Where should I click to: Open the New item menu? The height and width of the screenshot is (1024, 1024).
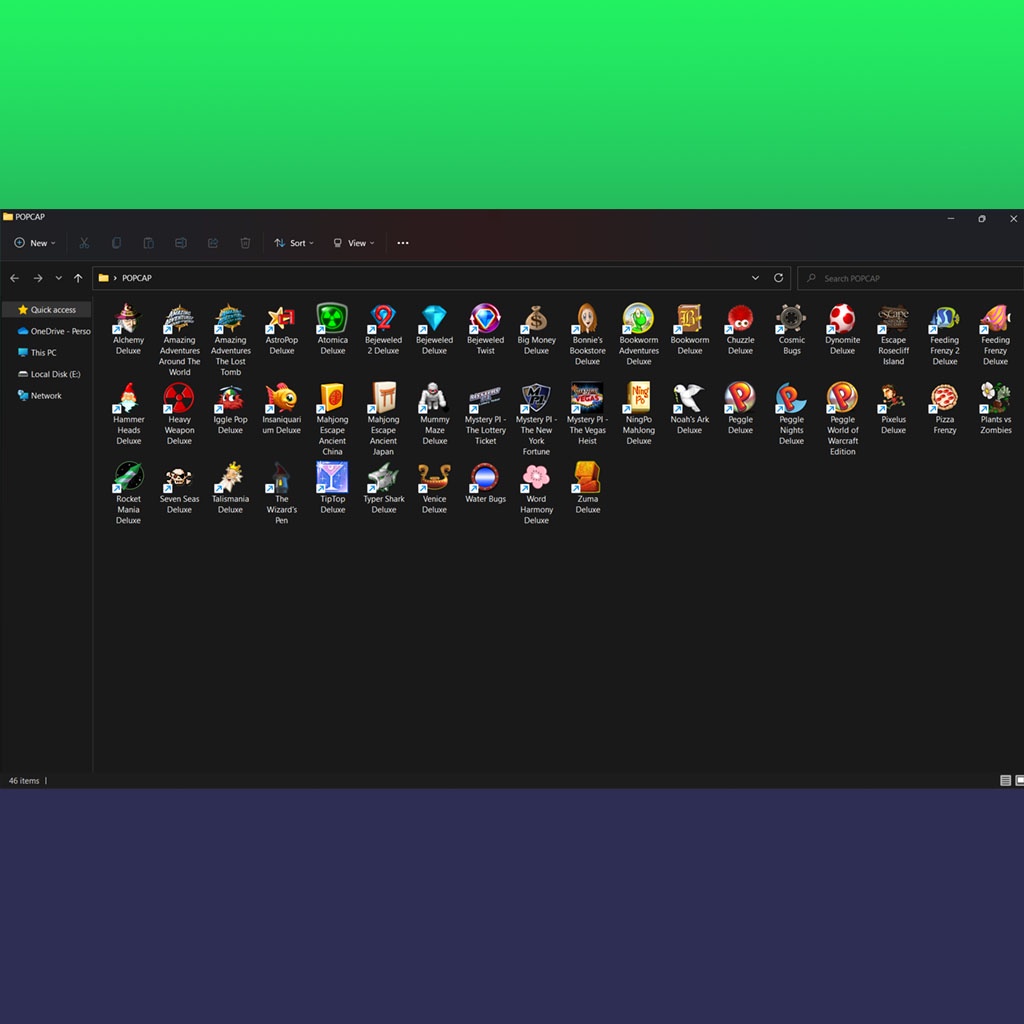point(34,243)
